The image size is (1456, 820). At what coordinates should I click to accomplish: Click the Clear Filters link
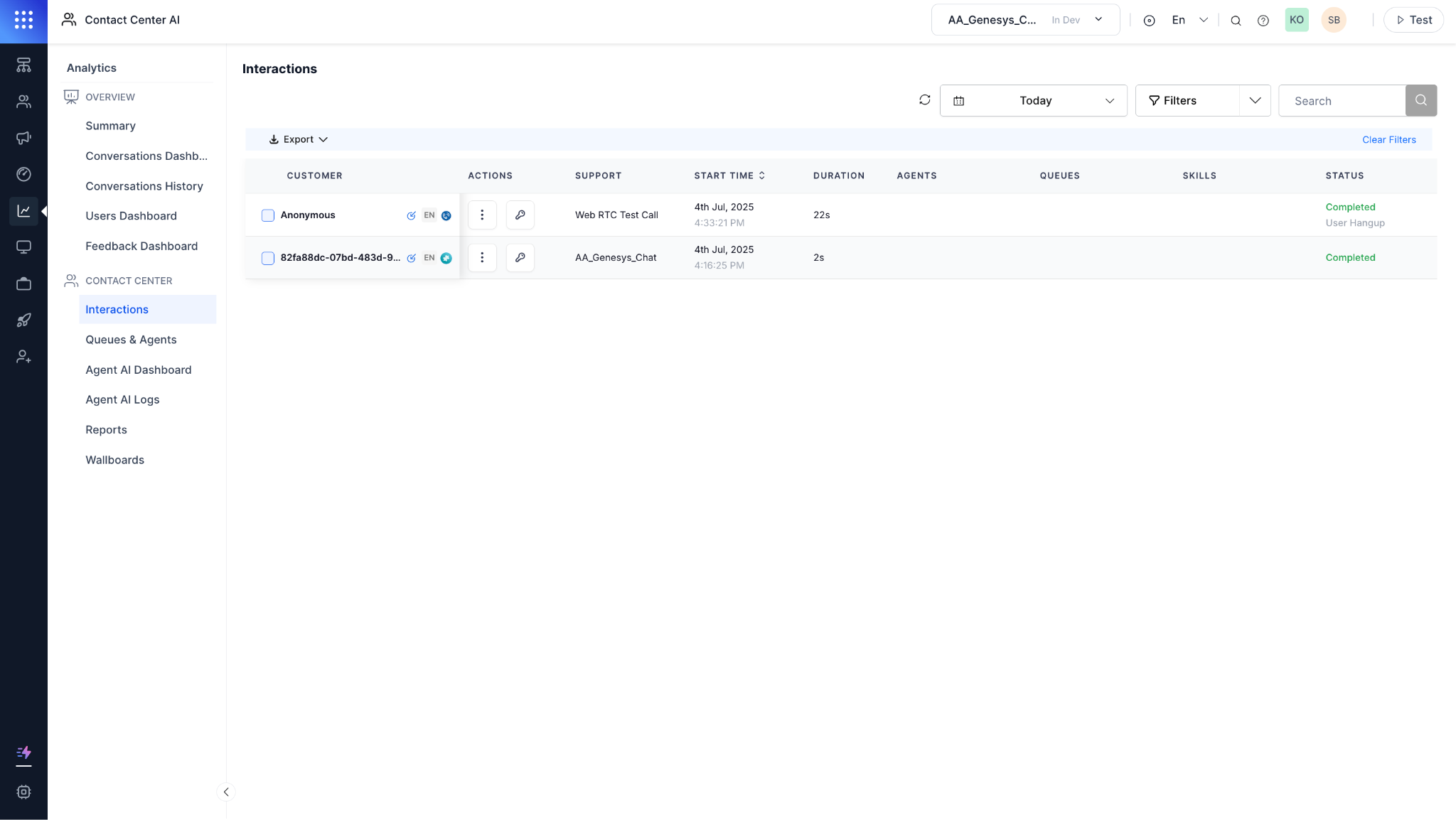[1388, 139]
